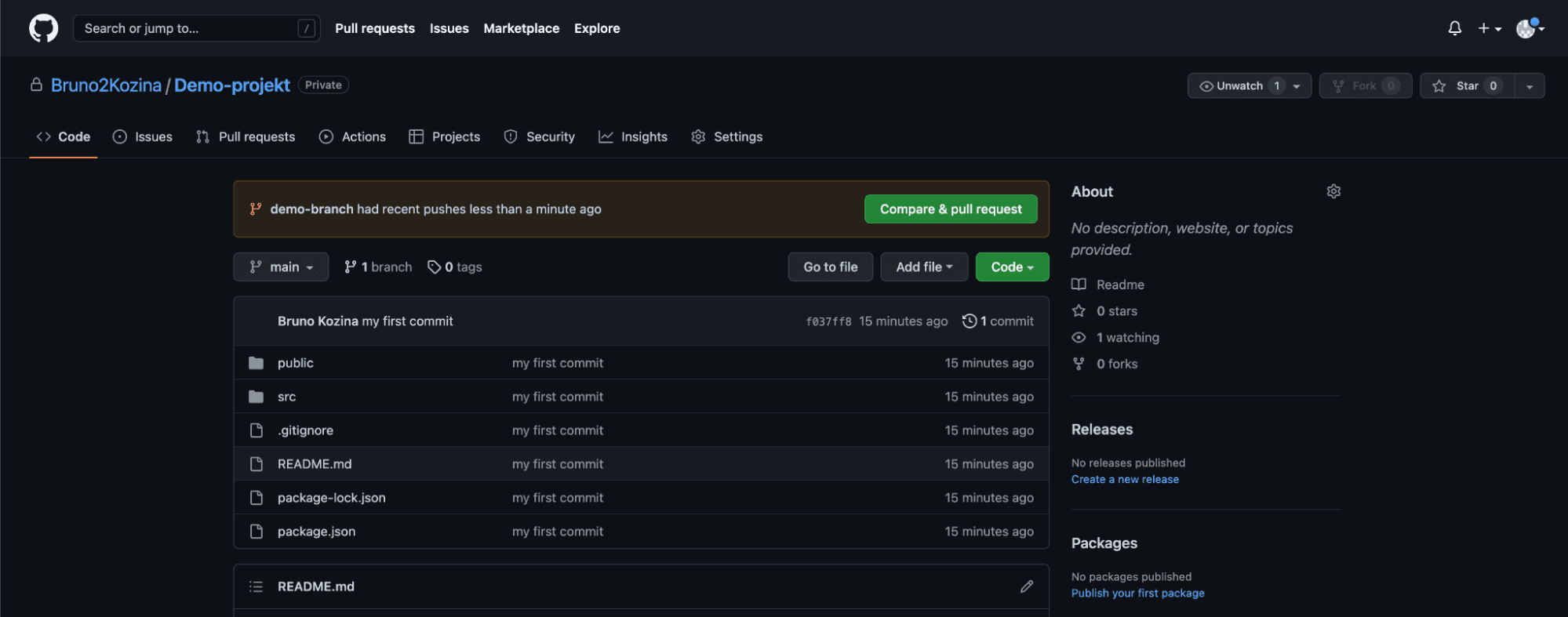The width and height of the screenshot is (1568, 617).
Task: Click the commit history clock icon
Action: coord(970,321)
